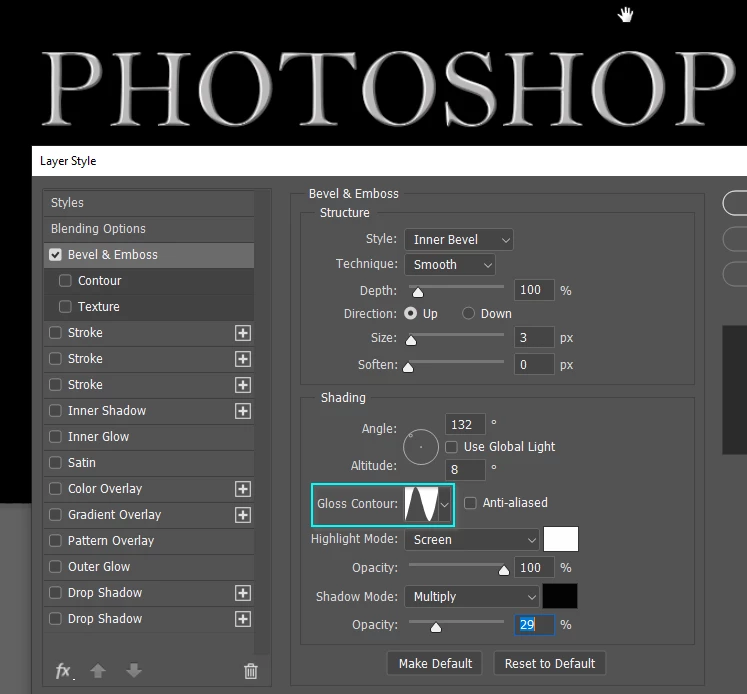
Task: Click the Size value field showing 3
Action: (534, 338)
